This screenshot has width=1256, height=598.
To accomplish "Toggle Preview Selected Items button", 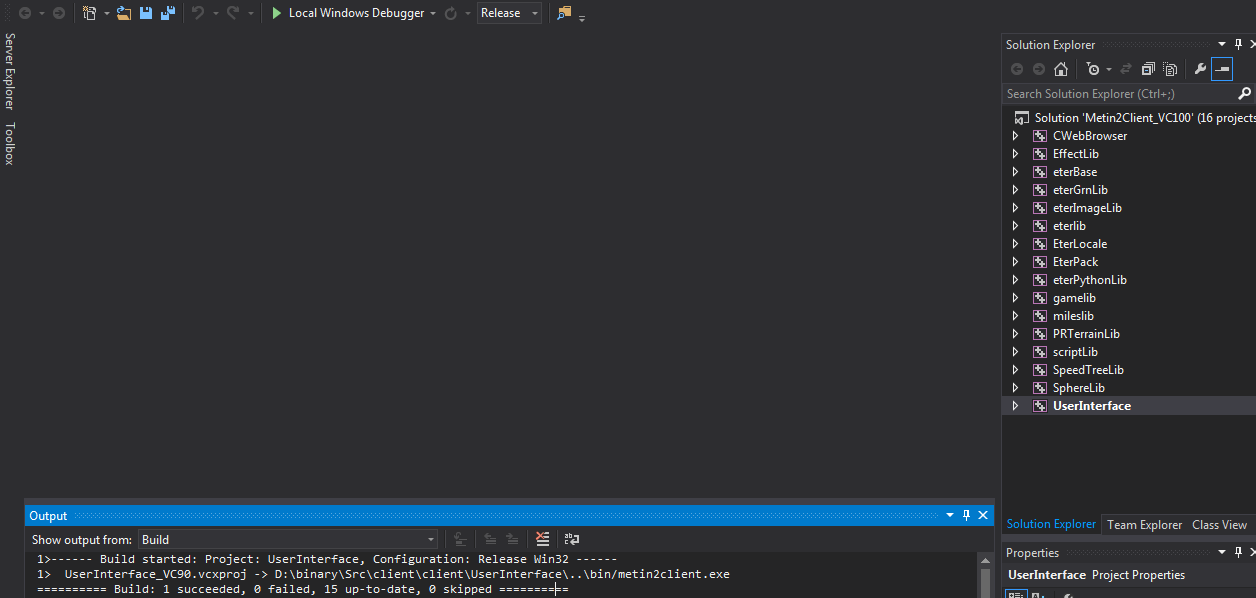I will point(1221,69).
